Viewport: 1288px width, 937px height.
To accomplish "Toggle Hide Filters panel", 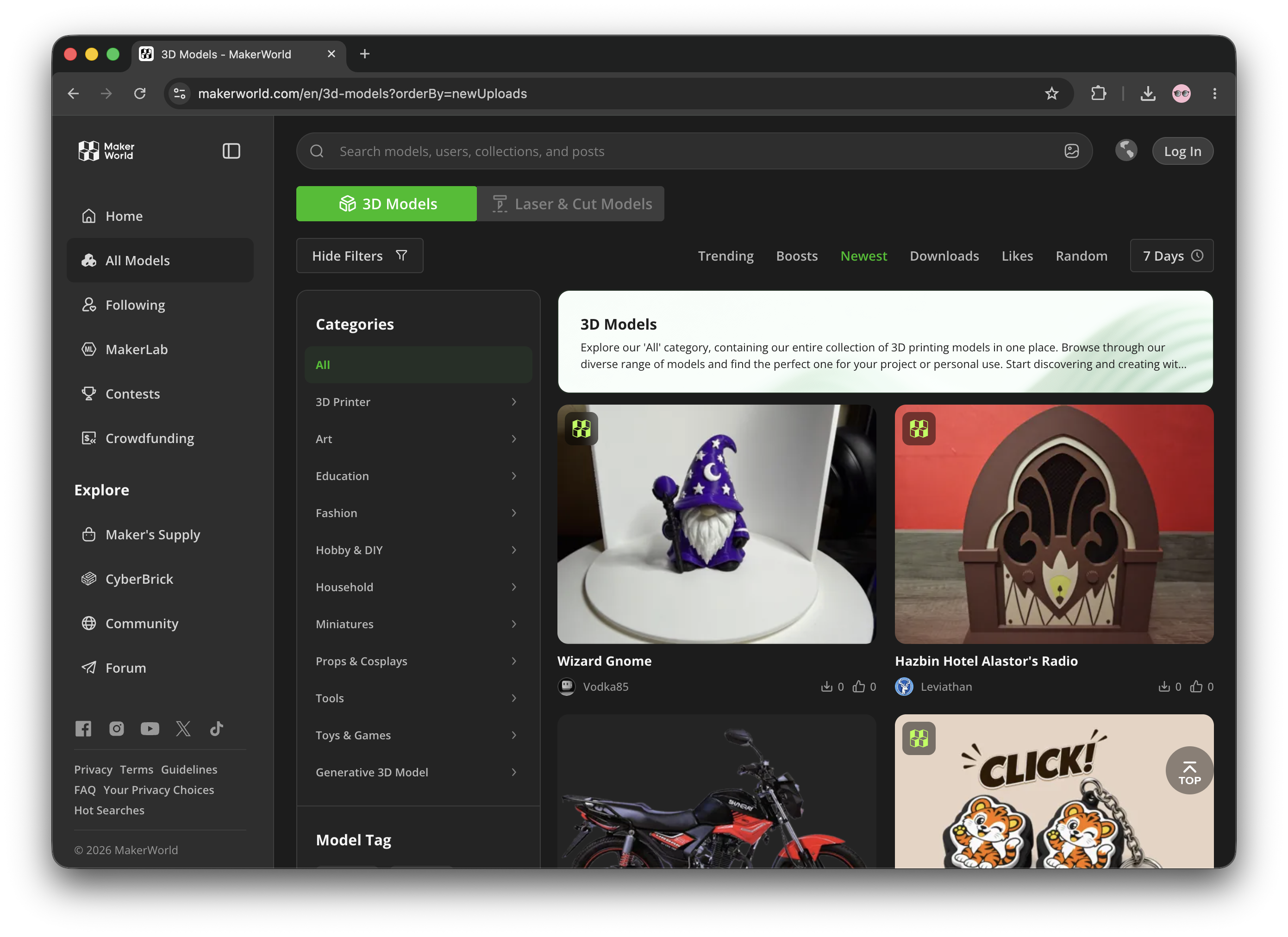I will point(359,256).
